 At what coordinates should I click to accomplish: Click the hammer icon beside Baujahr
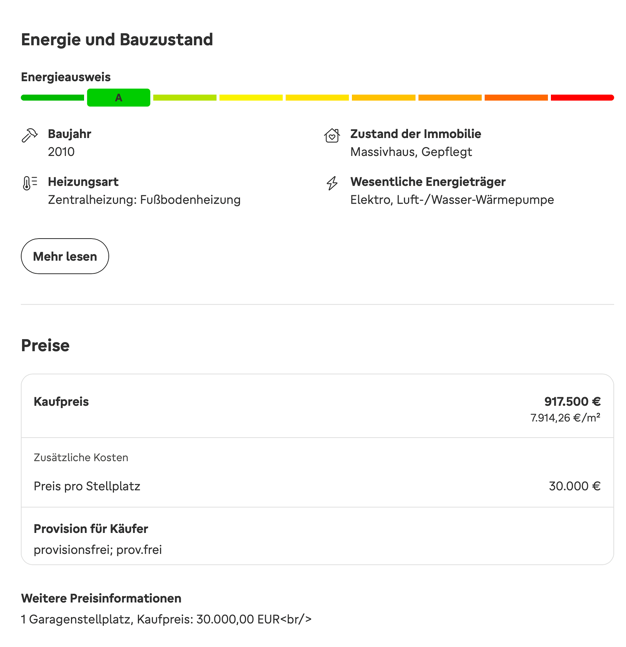29,135
